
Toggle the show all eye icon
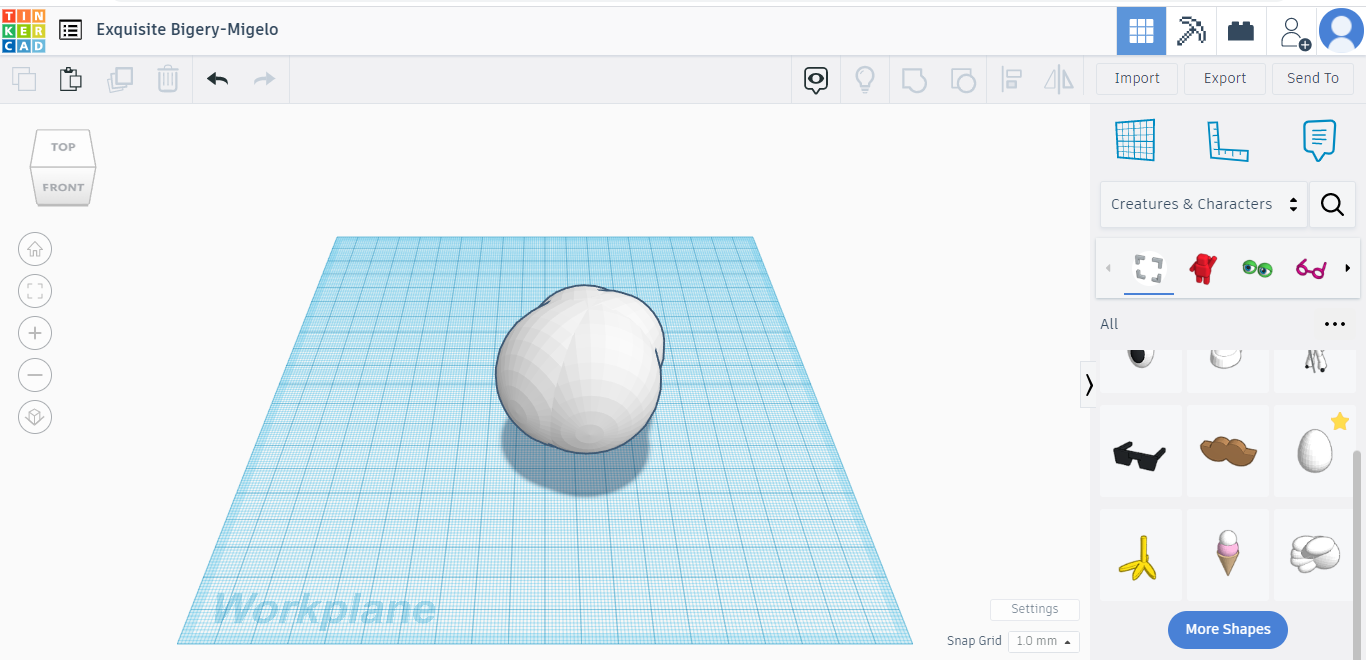click(816, 79)
